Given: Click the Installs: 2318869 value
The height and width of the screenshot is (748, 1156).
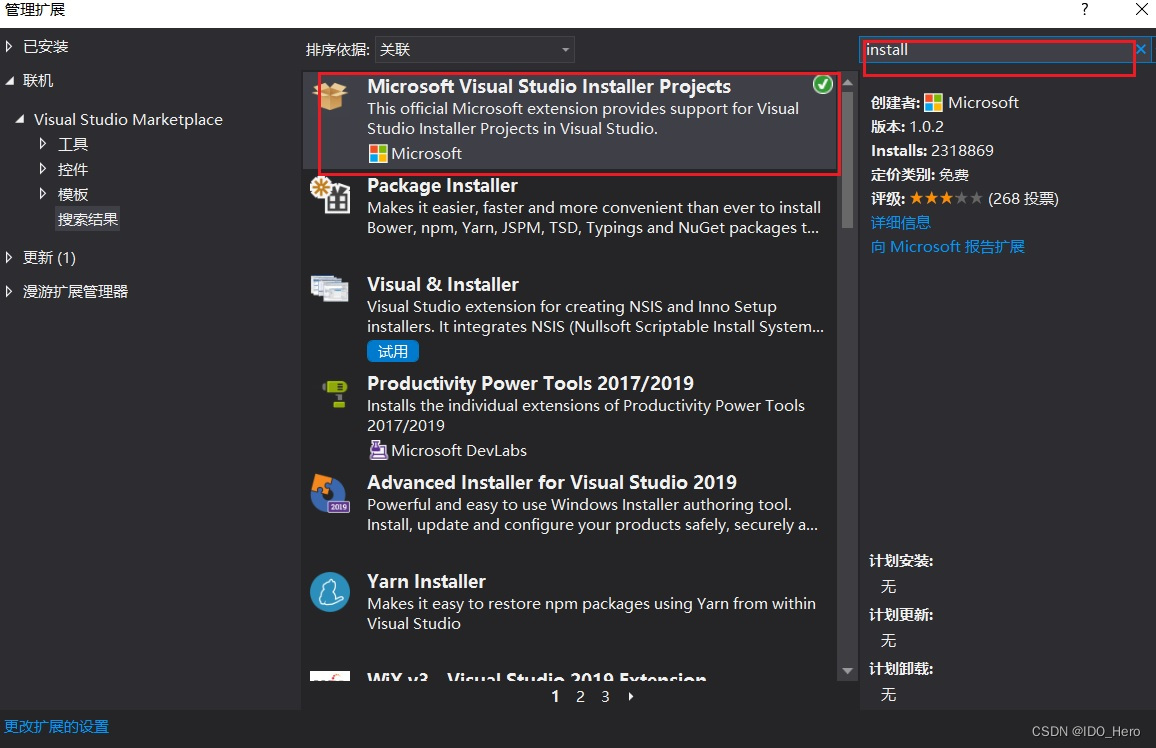Looking at the screenshot, I should click(962, 150).
